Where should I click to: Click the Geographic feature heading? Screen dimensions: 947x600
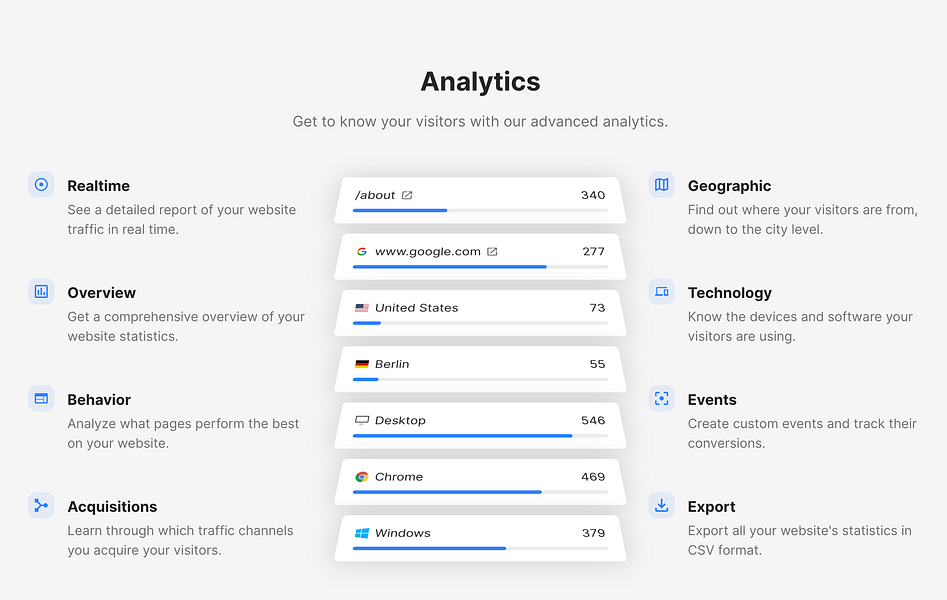coord(729,185)
